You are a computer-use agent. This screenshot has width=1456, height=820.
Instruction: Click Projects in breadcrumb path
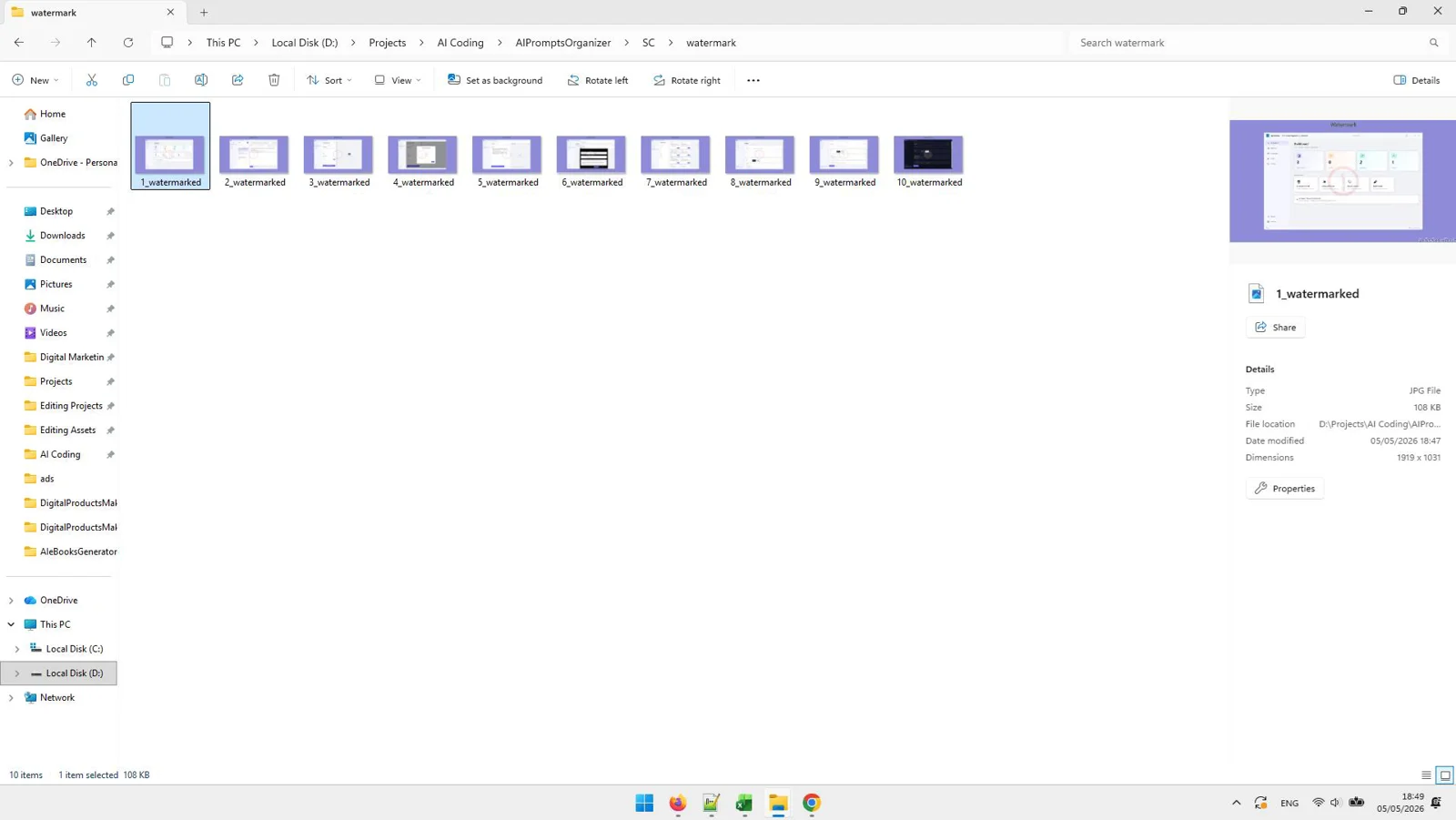pyautogui.click(x=388, y=43)
